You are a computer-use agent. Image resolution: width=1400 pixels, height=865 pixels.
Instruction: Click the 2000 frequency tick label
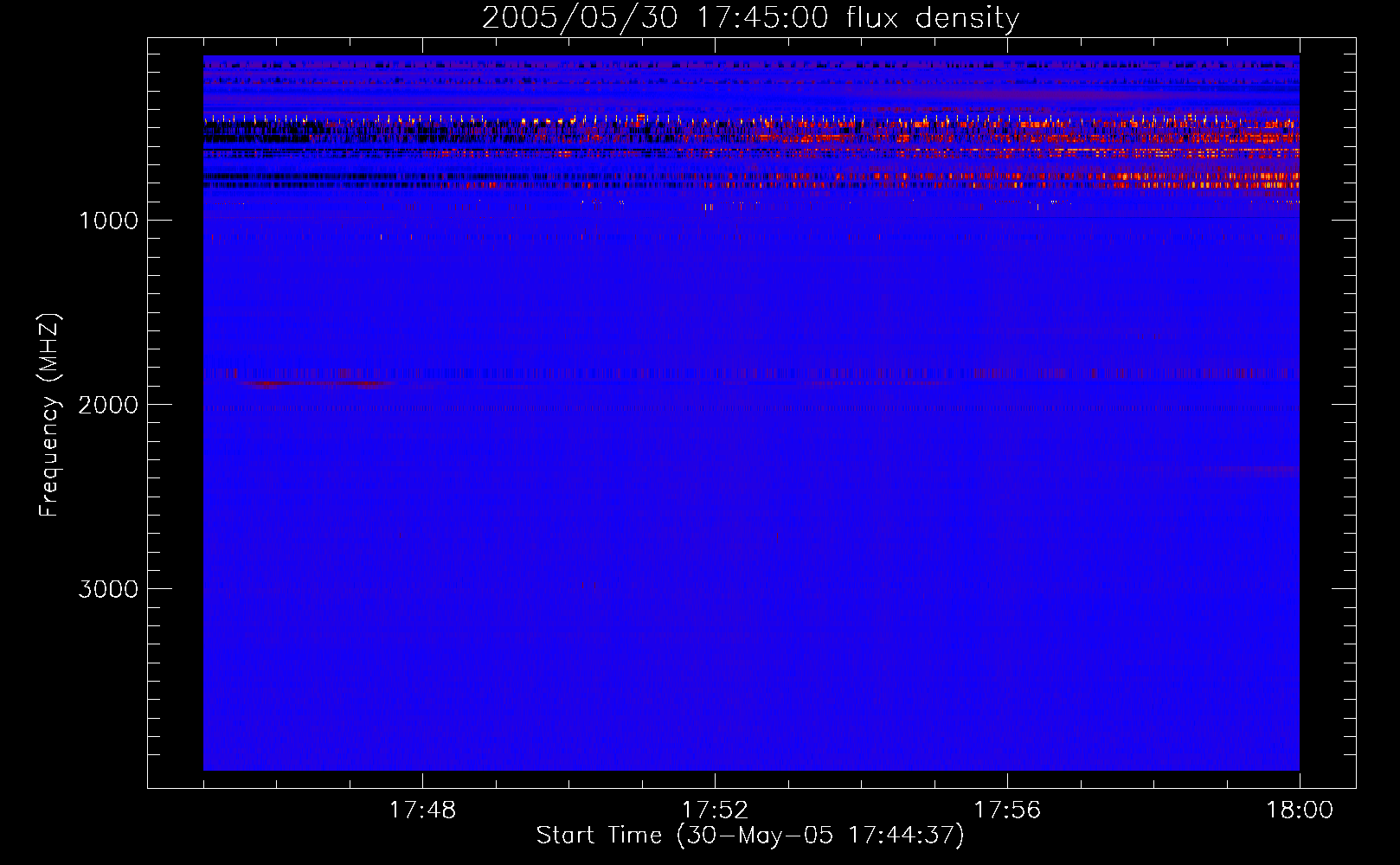(x=108, y=405)
